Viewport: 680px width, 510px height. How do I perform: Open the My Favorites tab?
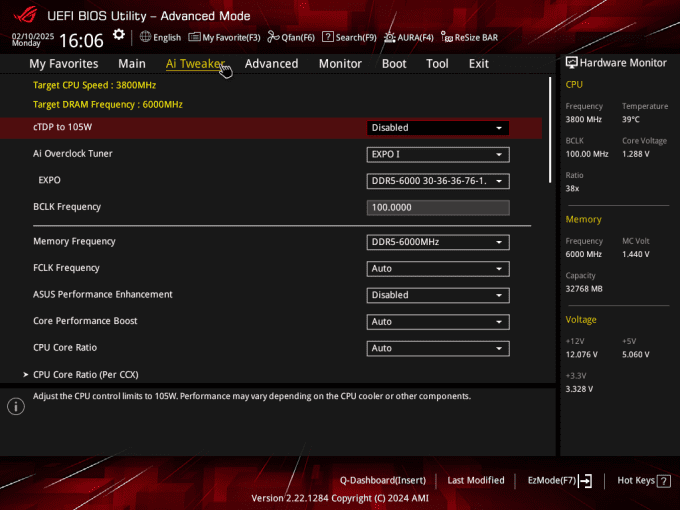click(64, 64)
